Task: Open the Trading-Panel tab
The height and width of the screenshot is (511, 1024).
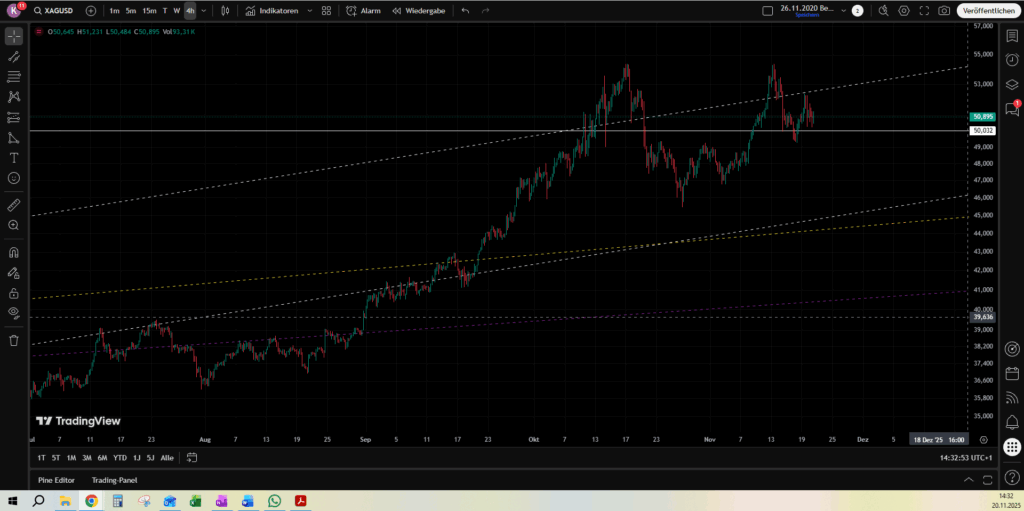Action: 114,480
